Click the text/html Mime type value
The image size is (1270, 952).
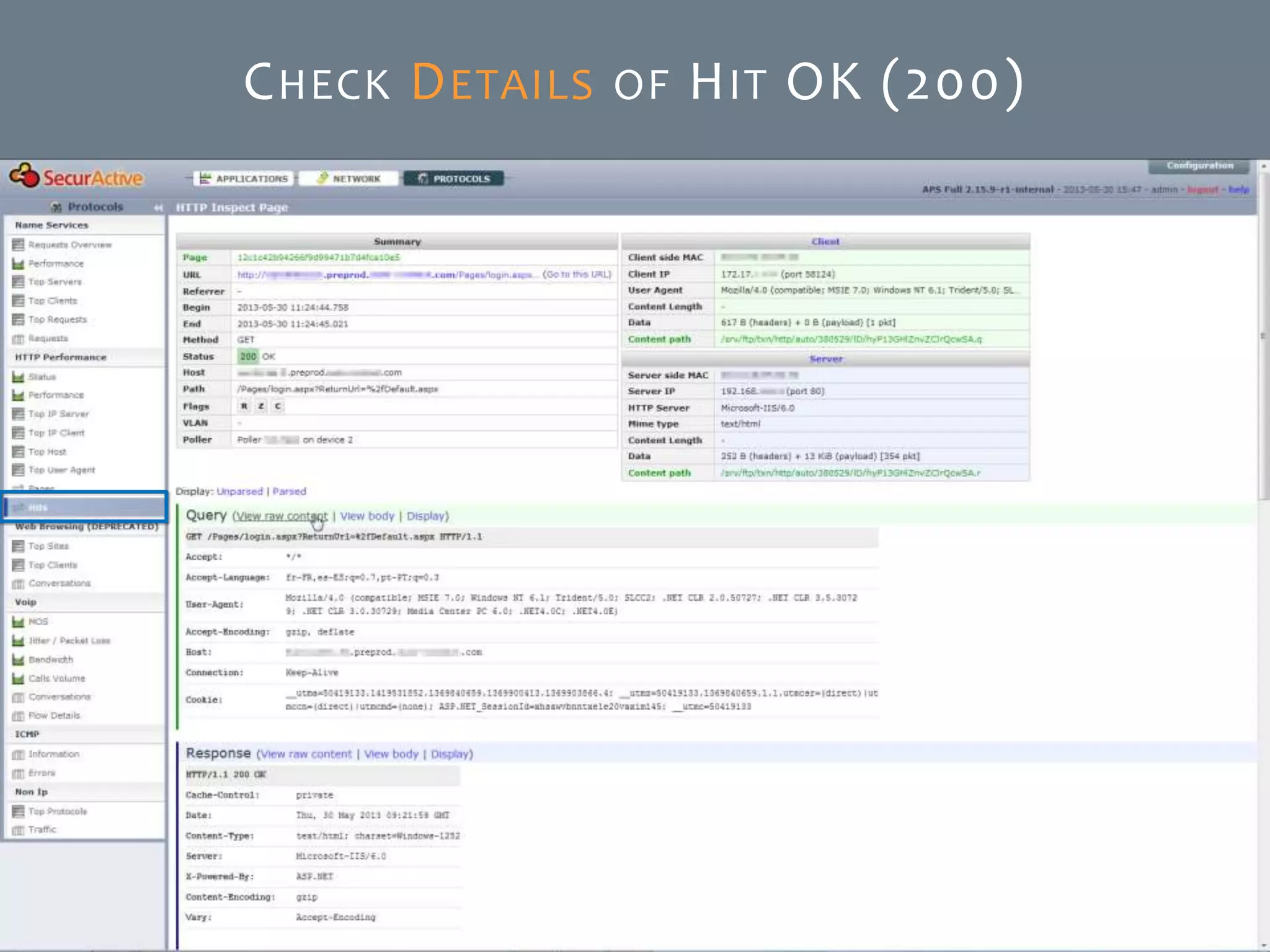click(x=740, y=424)
